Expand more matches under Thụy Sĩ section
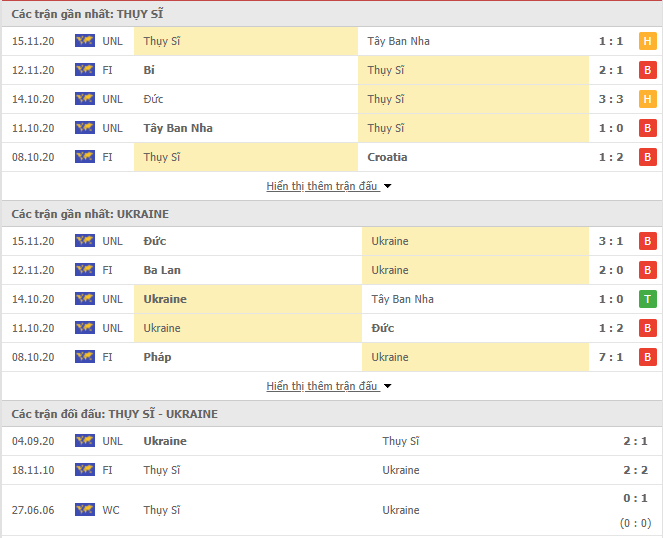The width and height of the screenshot is (663, 538). coord(329,186)
